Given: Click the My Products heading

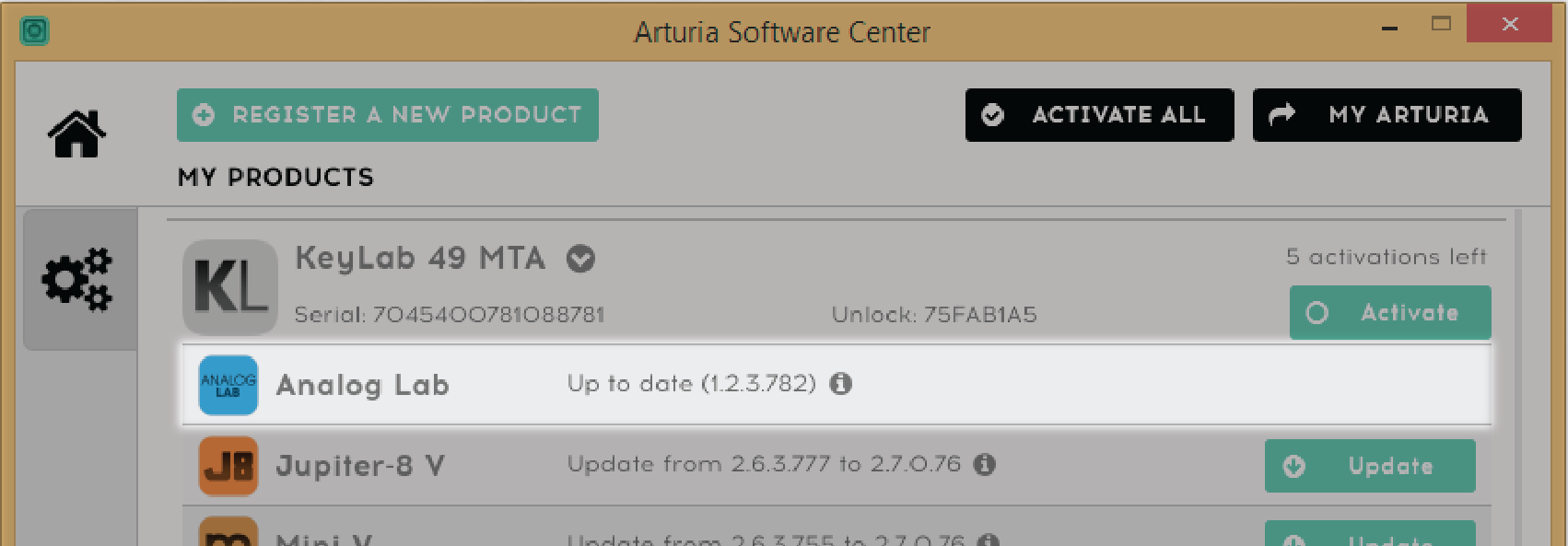Looking at the screenshot, I should tap(276, 177).
